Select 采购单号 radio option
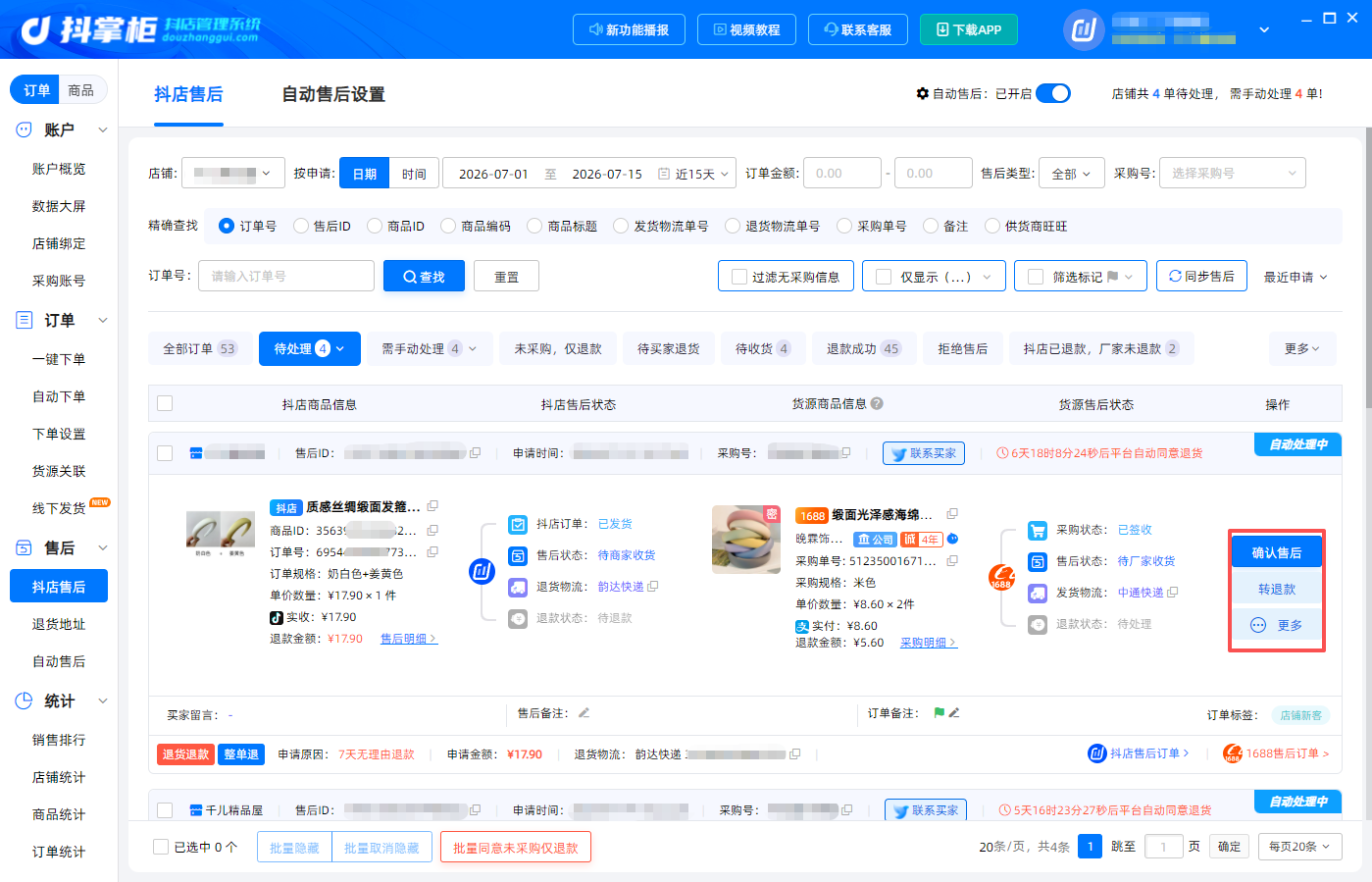This screenshot has width=1372, height=882. [x=844, y=226]
